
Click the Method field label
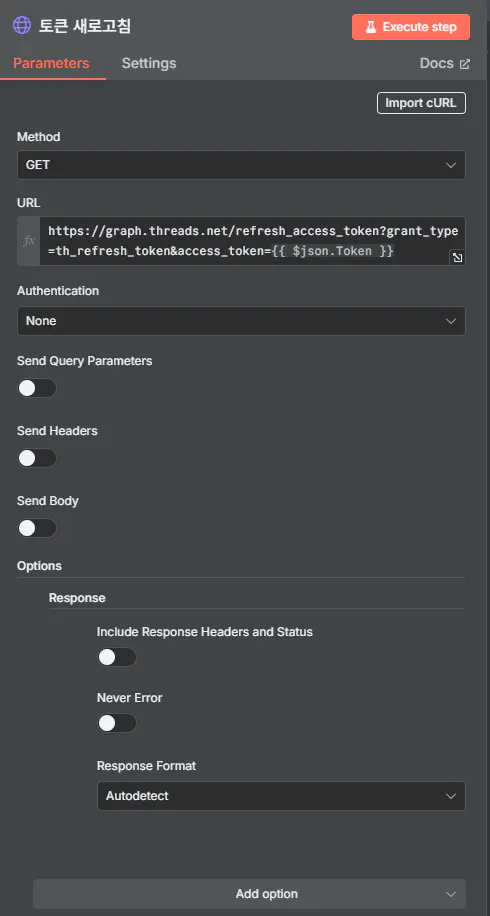pyautogui.click(x=39, y=137)
